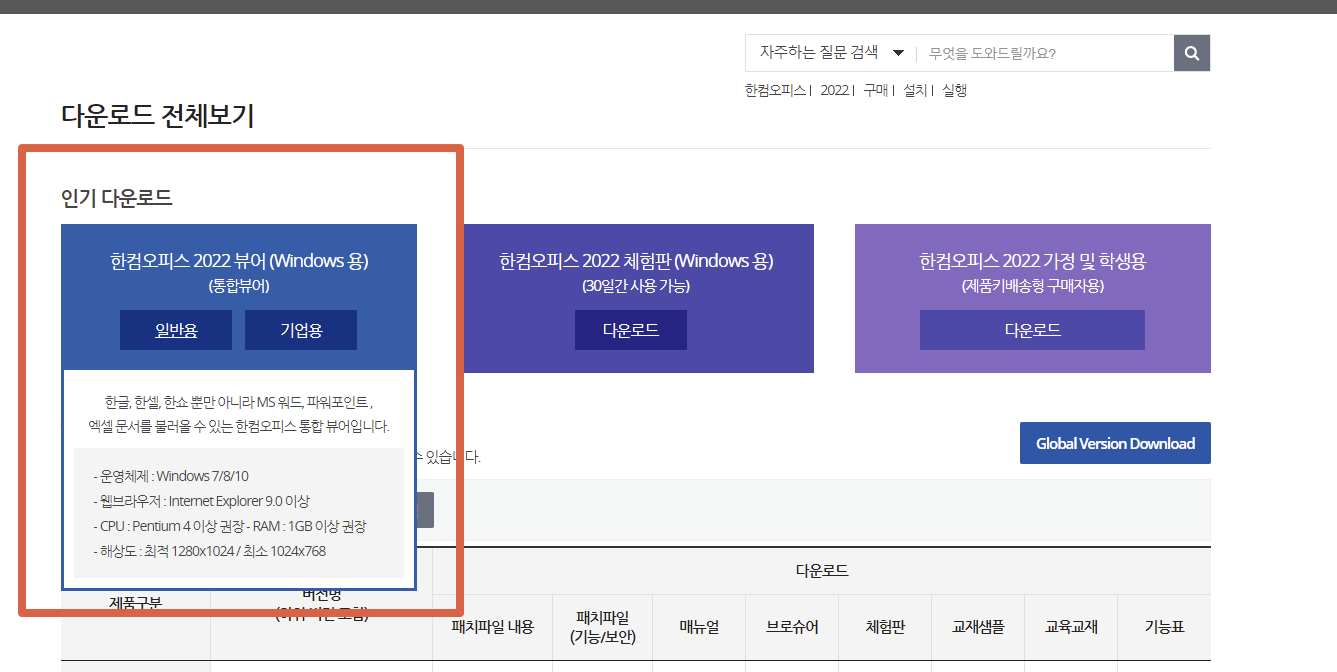Open the 2022 keyword link
The width and height of the screenshot is (1337, 672).
click(834, 90)
